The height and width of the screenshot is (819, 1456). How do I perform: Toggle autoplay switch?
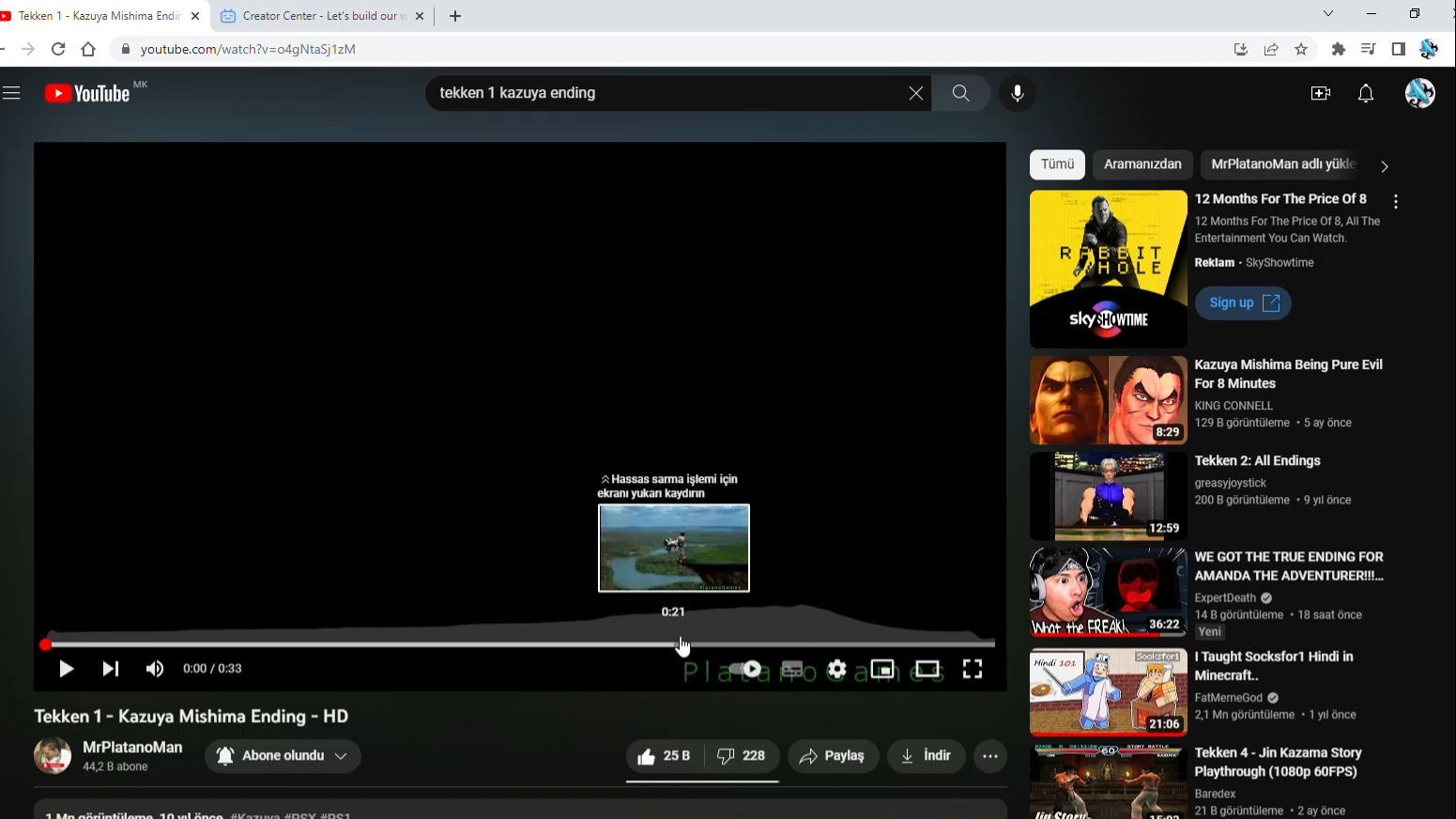746,669
